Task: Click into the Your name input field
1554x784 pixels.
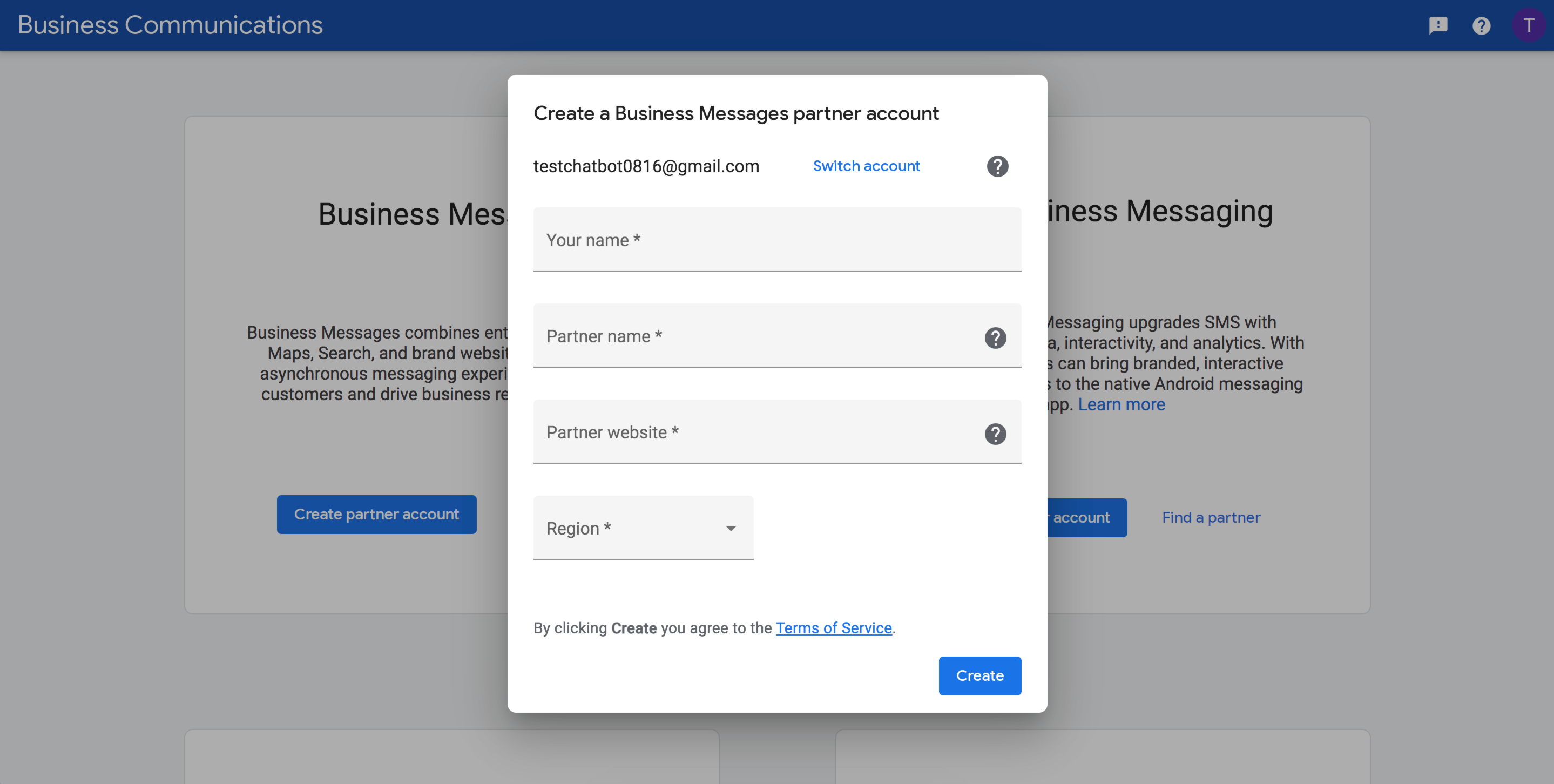Action: click(777, 239)
